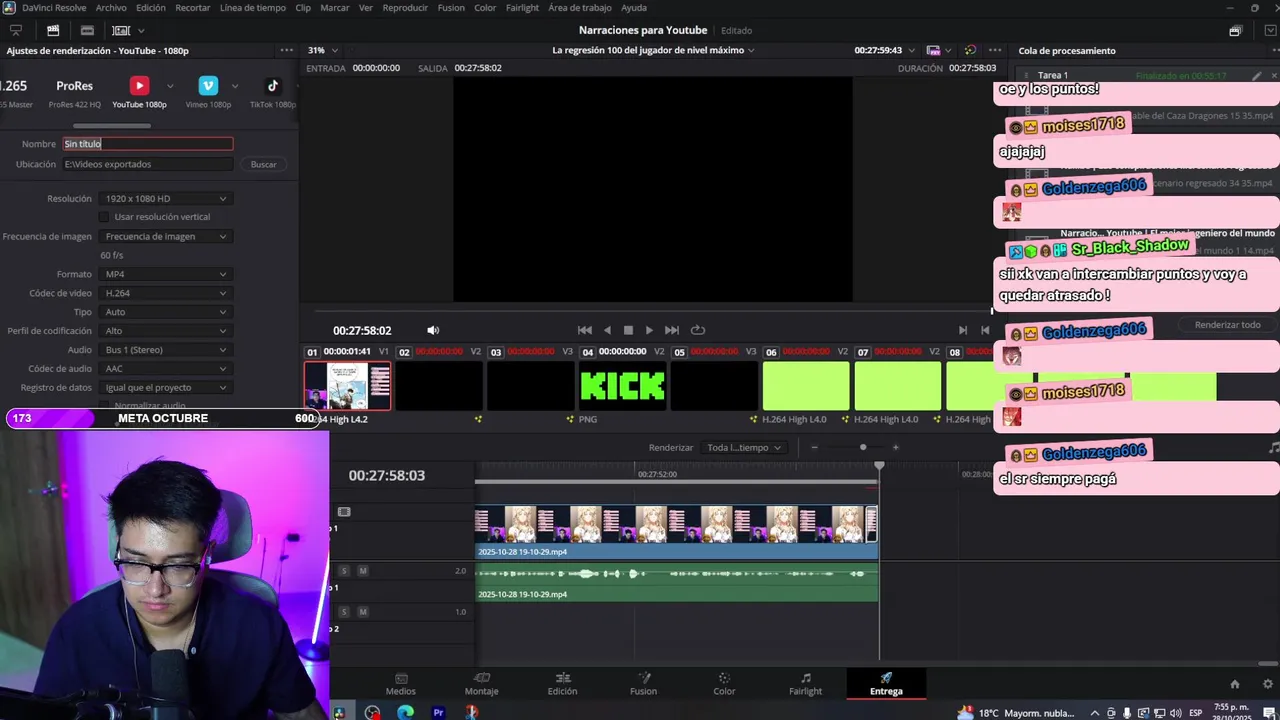Open project settings gear icon
1280x720 pixels.
click(x=1269, y=684)
